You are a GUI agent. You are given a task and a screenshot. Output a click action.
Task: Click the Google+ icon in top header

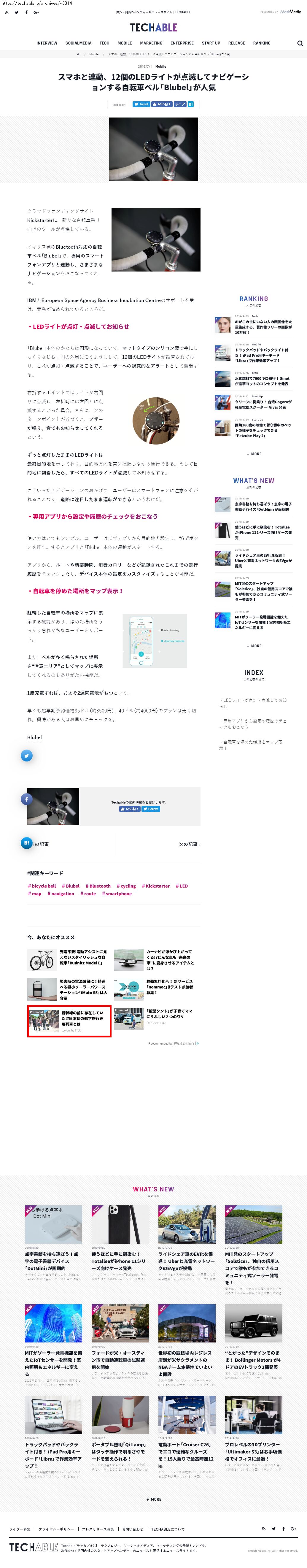[x=36, y=12]
